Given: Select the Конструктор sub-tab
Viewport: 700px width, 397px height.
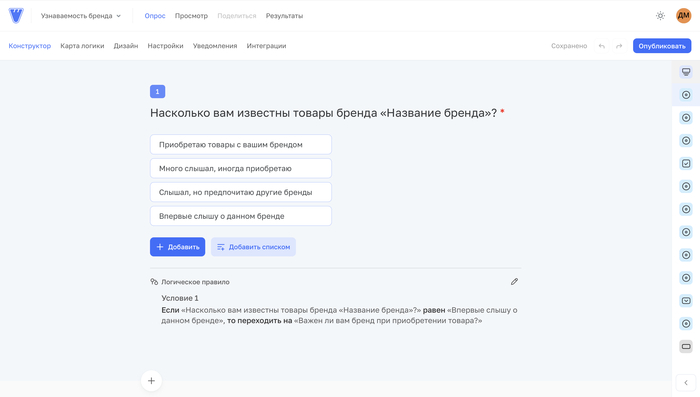Looking at the screenshot, I should click(x=29, y=46).
